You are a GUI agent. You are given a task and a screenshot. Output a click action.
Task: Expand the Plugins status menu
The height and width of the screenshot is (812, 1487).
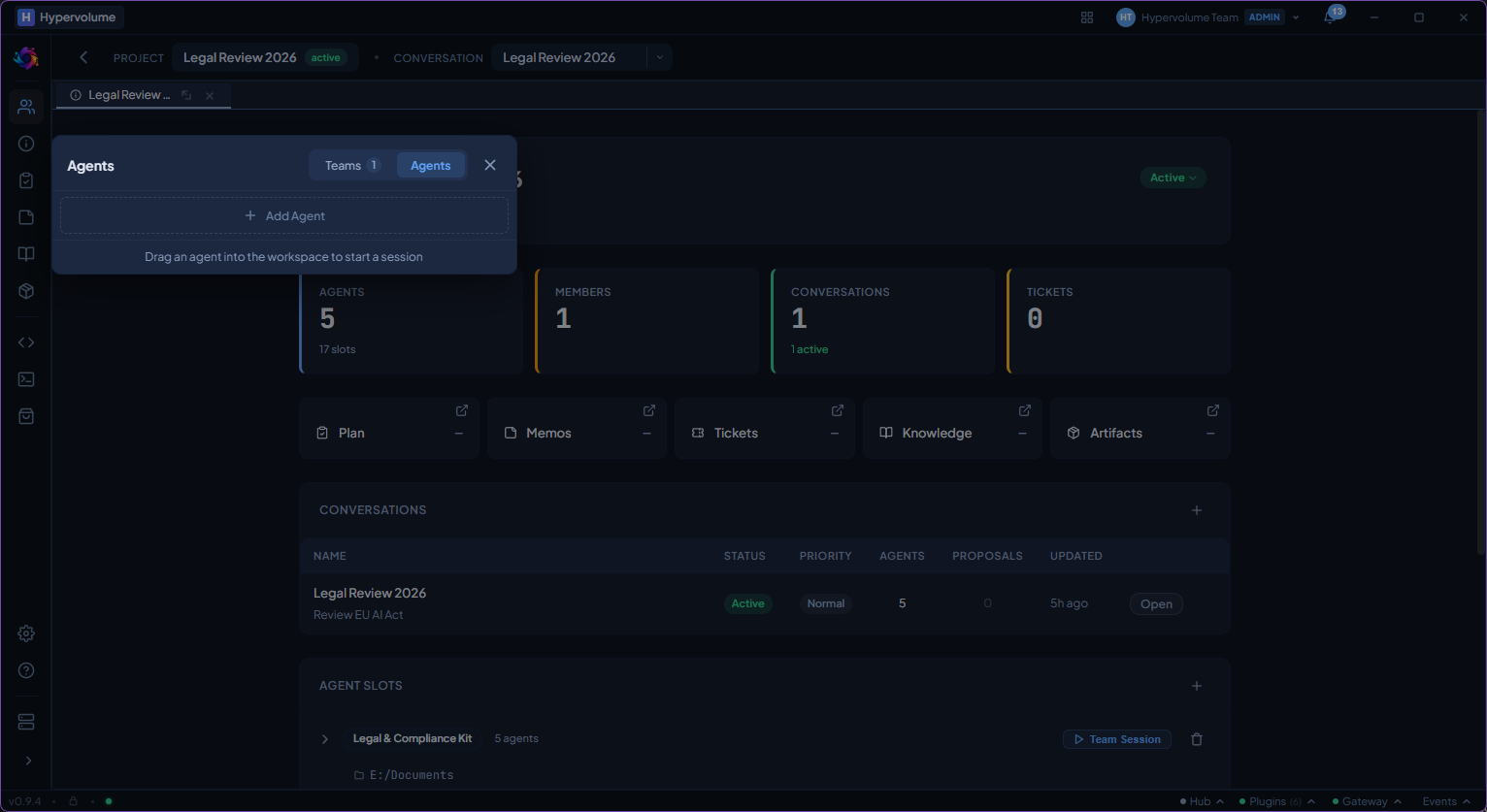coord(1276,801)
